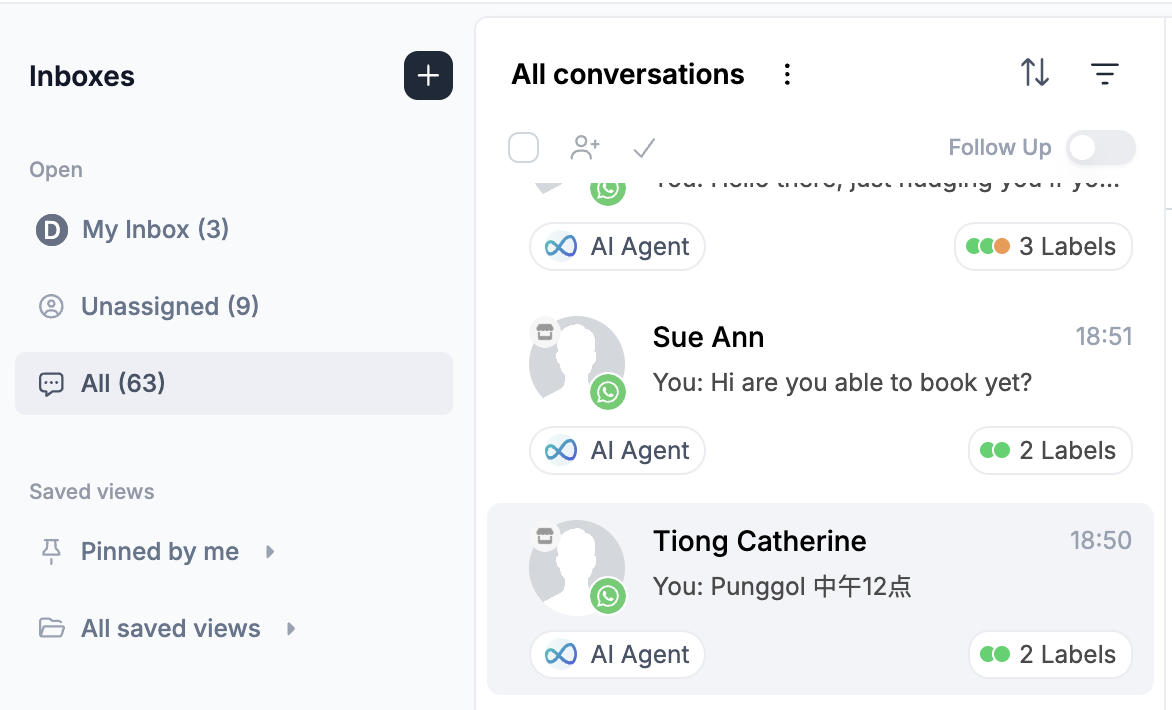Click AI Agent button under Sue Ann

pos(617,451)
